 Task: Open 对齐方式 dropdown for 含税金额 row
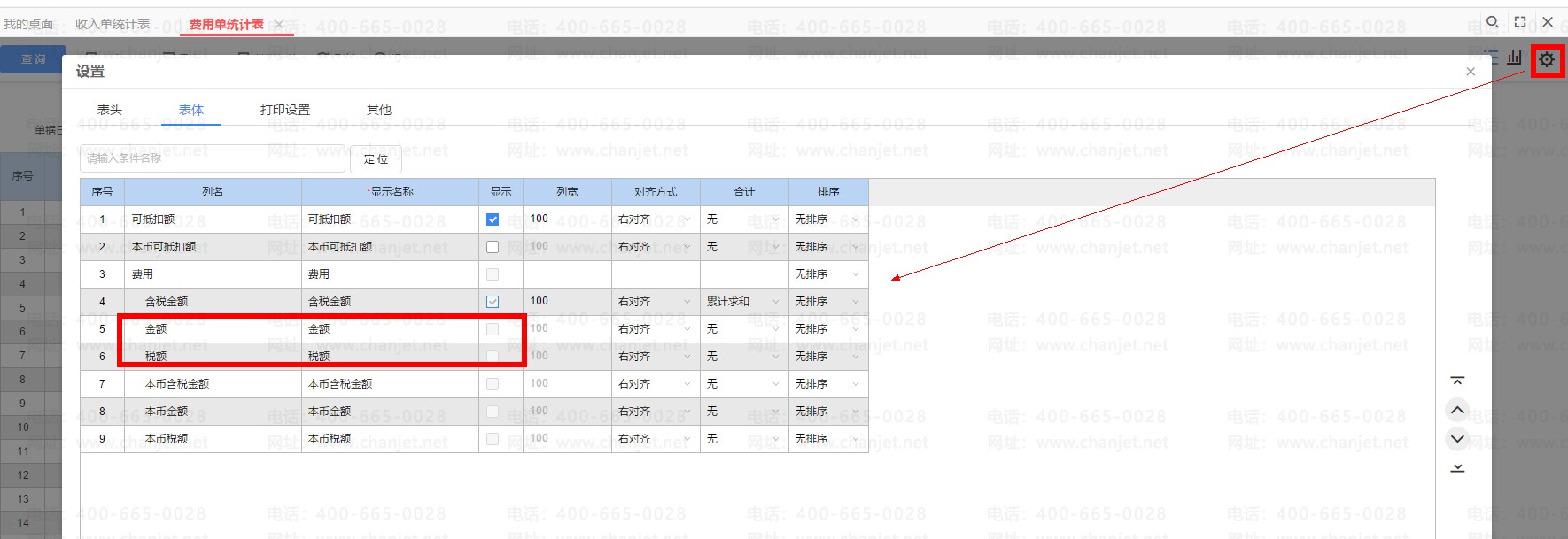point(656,302)
